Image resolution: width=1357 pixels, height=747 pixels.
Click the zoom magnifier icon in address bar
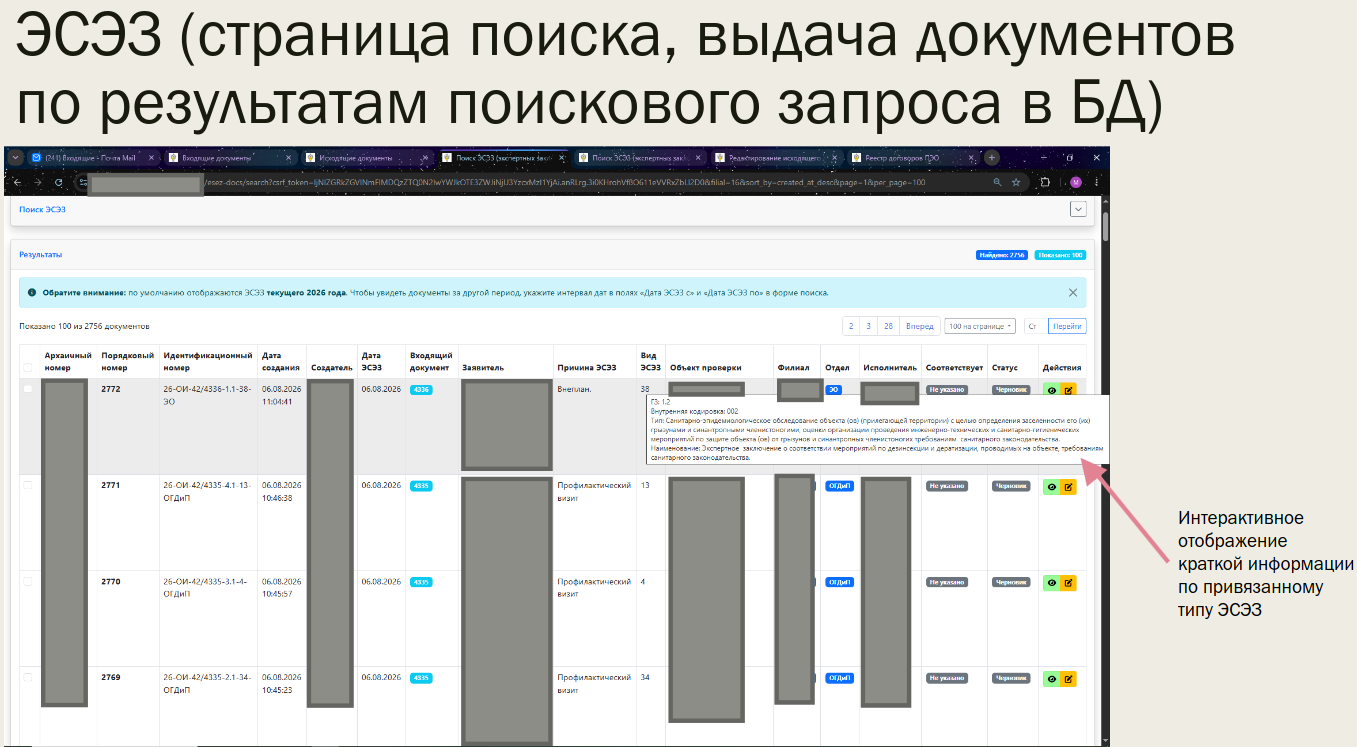pyautogui.click(x=997, y=183)
